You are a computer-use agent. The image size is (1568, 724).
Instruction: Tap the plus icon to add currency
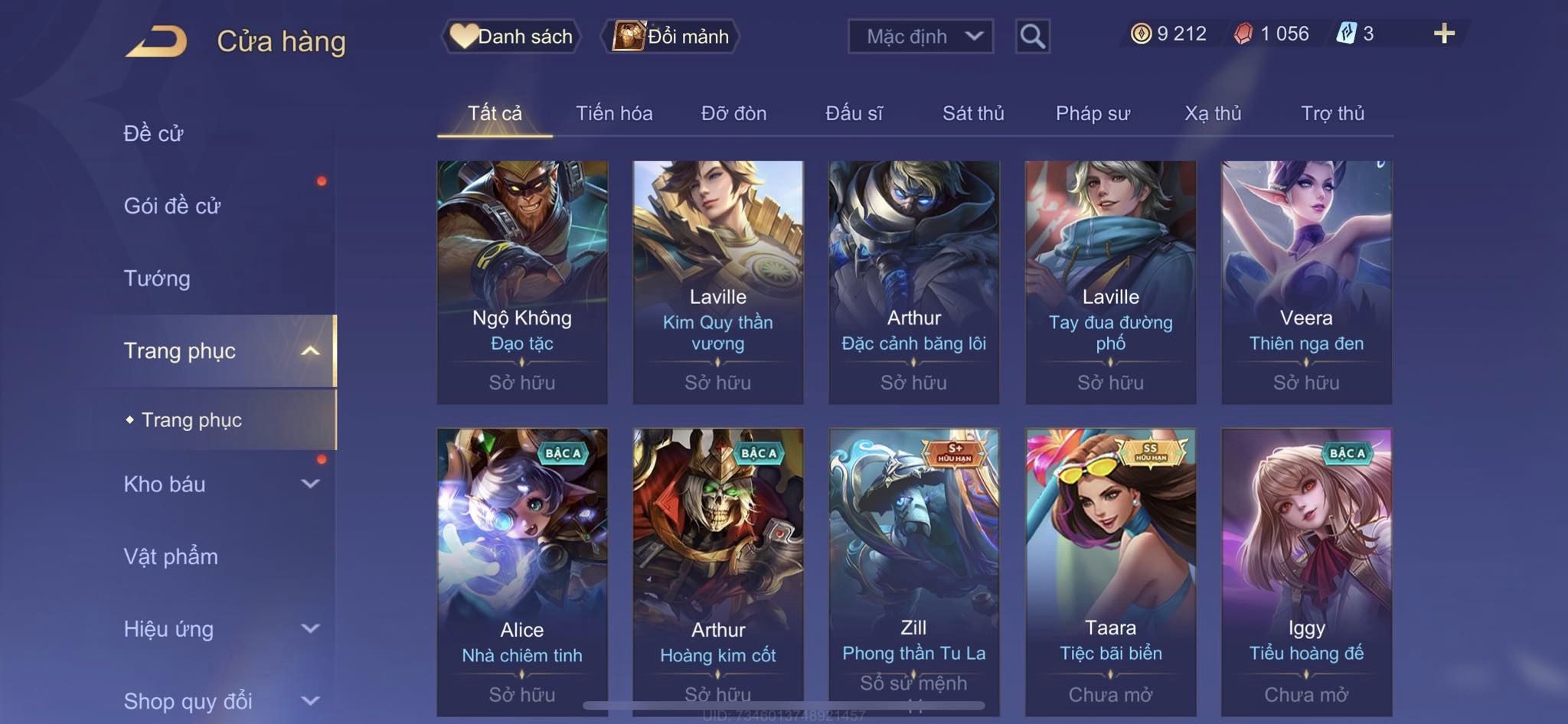(1444, 34)
